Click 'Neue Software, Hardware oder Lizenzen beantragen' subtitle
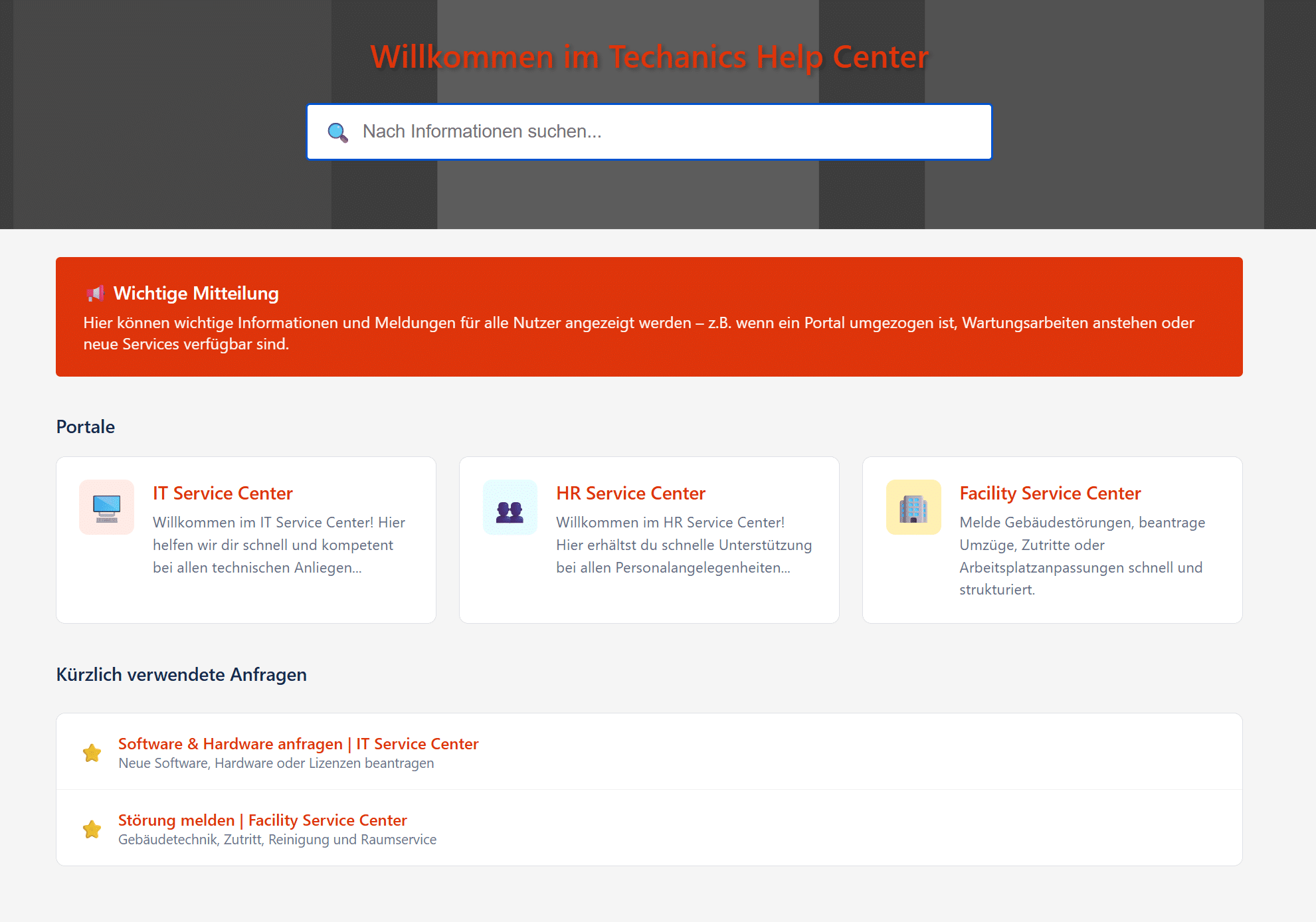The height and width of the screenshot is (922, 1316). [276, 763]
